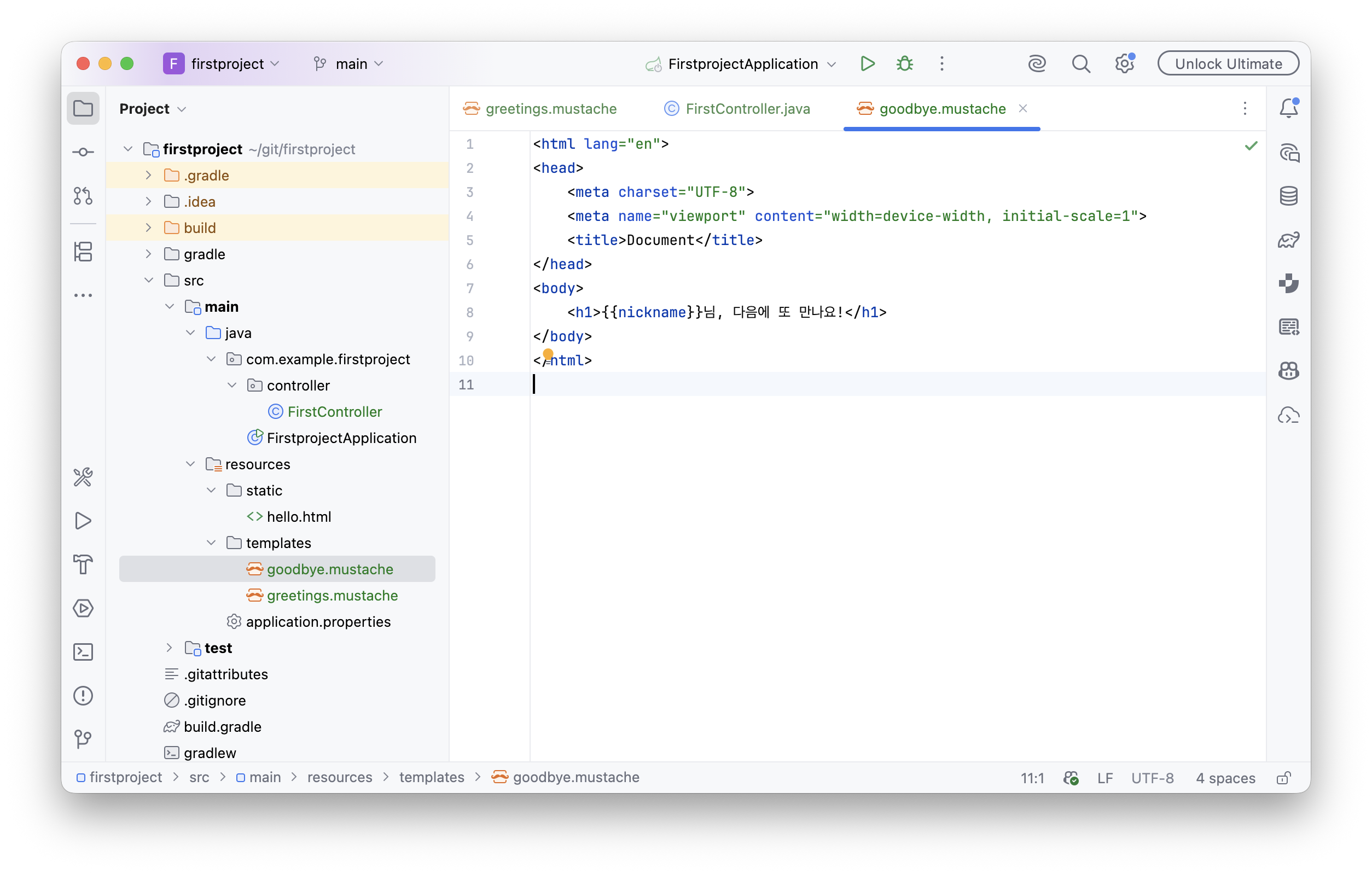
Task: Open the AI Assistant swirl icon
Action: (1037, 64)
